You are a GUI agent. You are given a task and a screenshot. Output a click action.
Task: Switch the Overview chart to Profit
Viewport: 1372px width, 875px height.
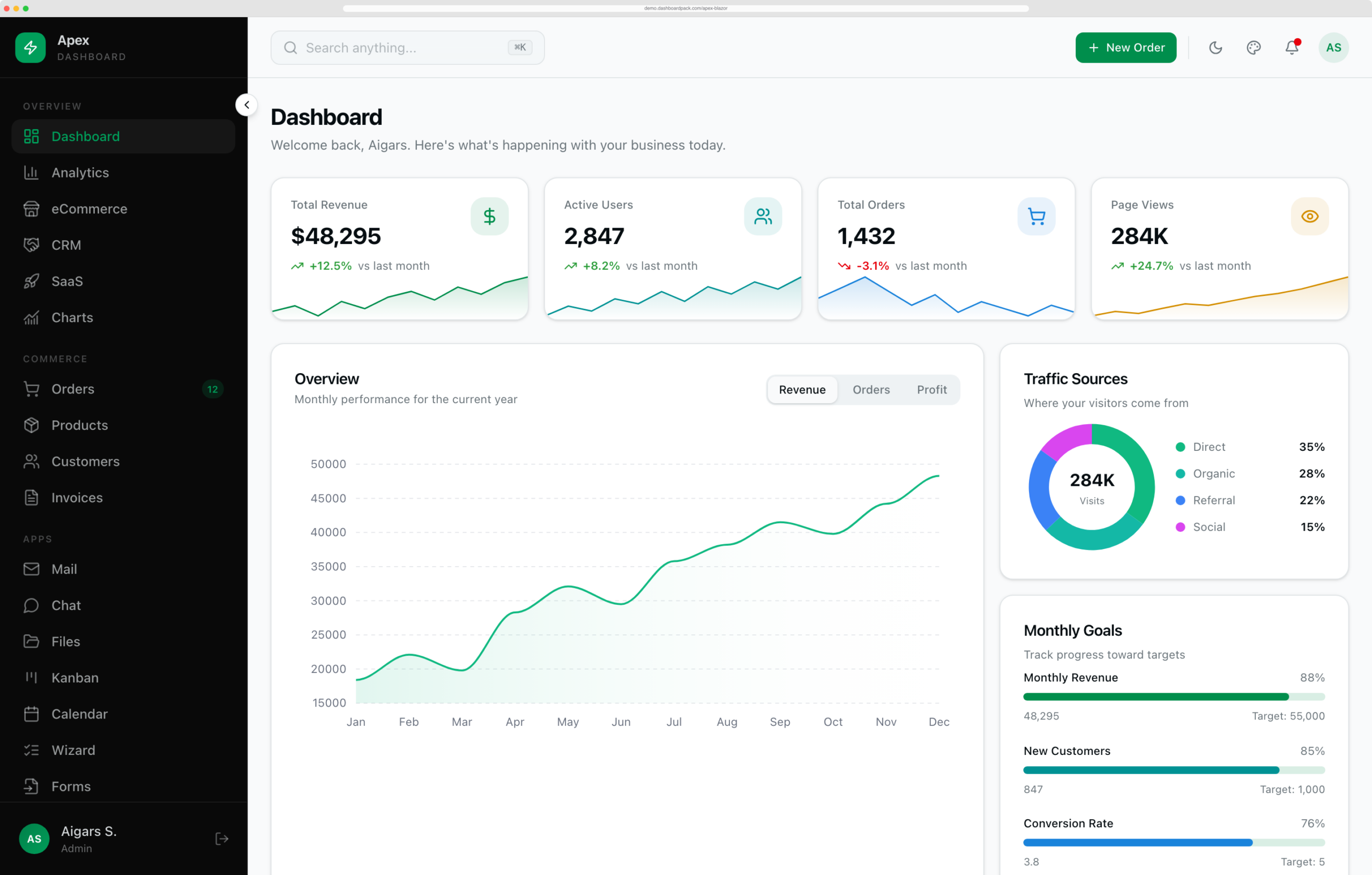pyautogui.click(x=931, y=389)
